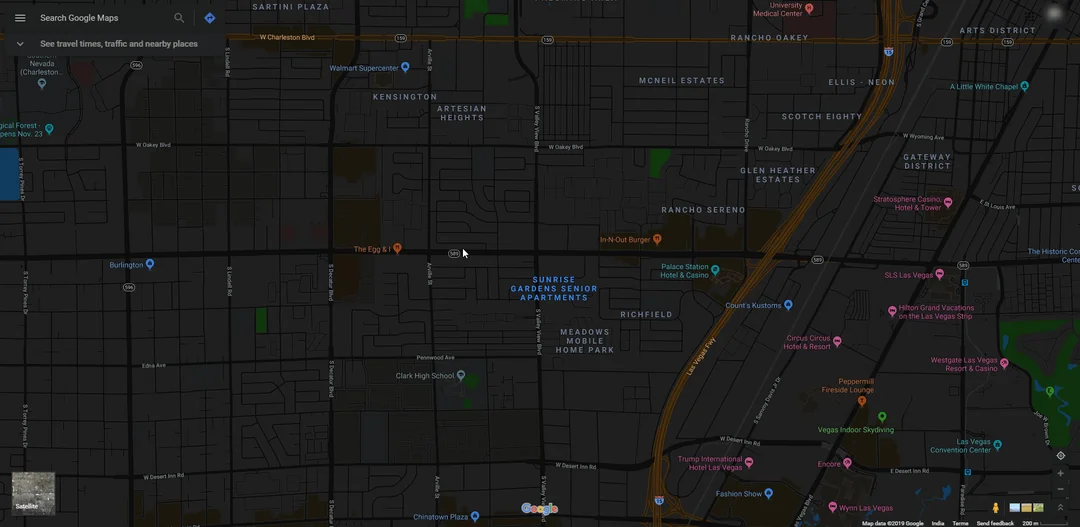Select the Stratosphere Casino, Hotel & Tower pin

click(x=948, y=203)
